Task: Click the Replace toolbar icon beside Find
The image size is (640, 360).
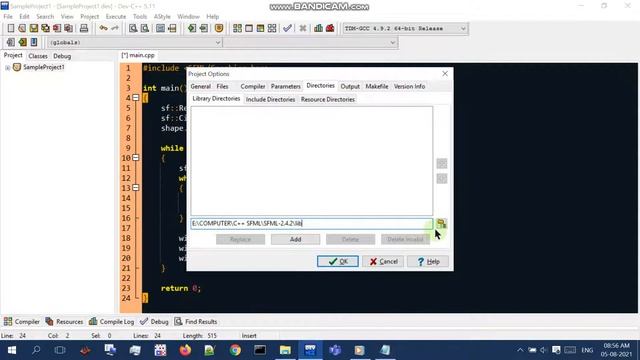Action: pyautogui.click(x=144, y=28)
